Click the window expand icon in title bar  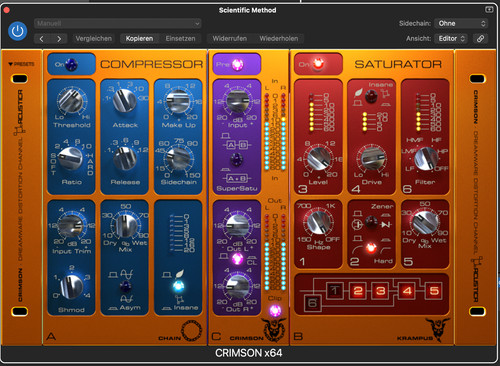489,10
